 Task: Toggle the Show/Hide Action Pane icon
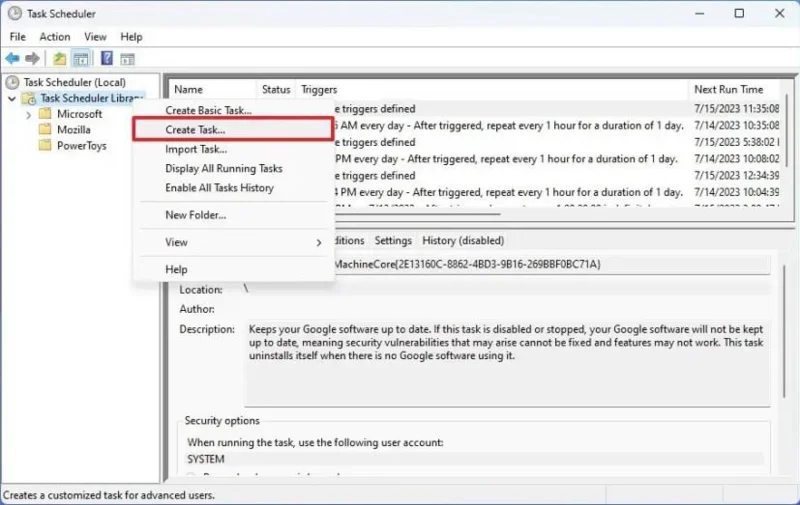click(x=128, y=59)
